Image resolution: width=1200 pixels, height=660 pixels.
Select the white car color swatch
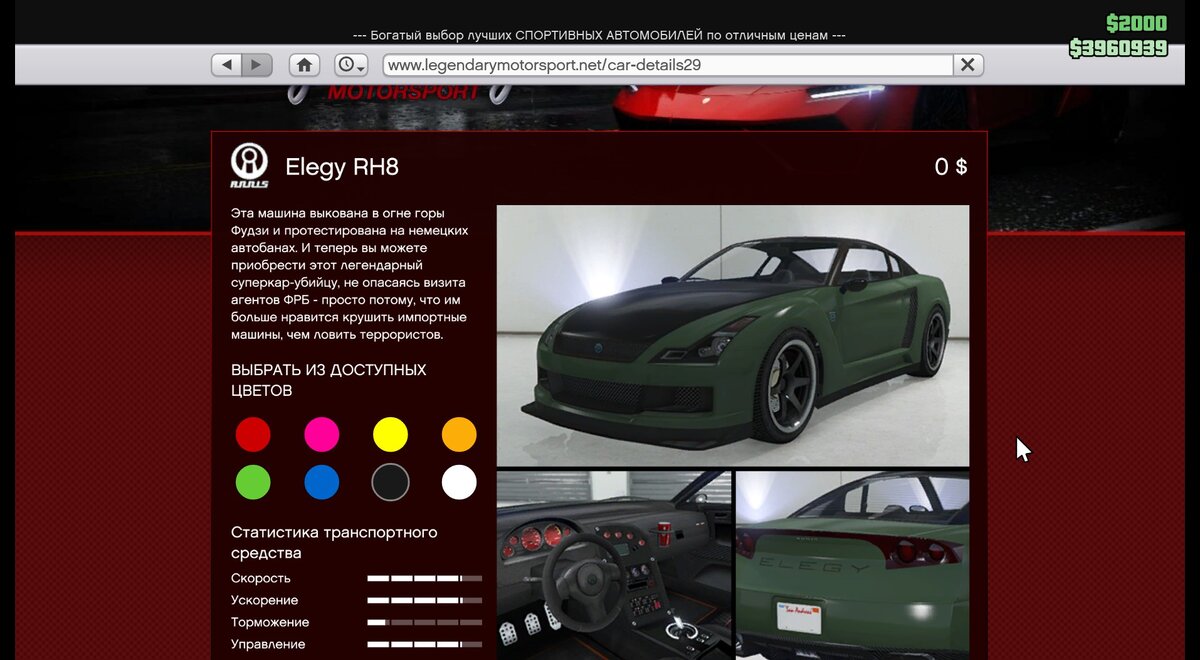point(459,482)
